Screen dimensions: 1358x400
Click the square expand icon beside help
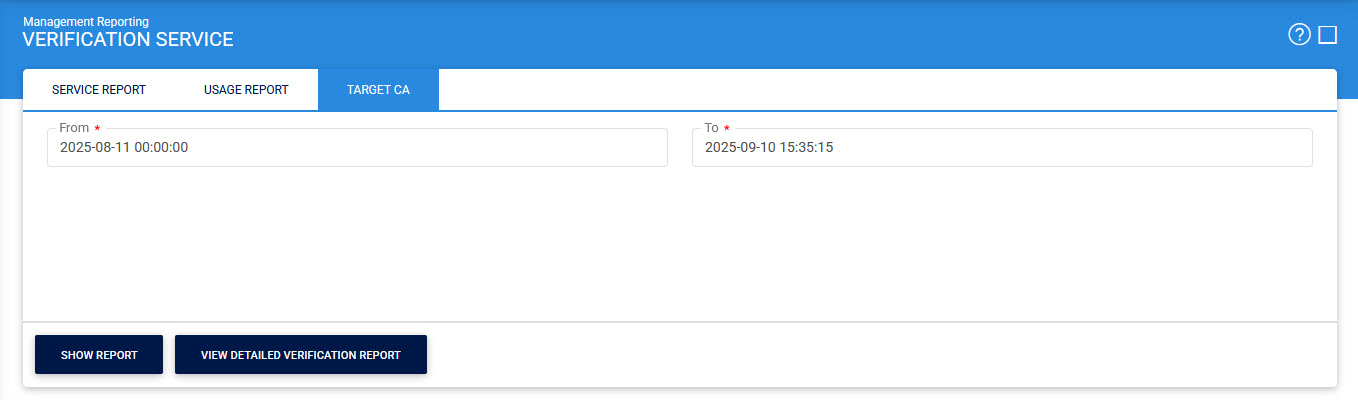click(x=1327, y=35)
